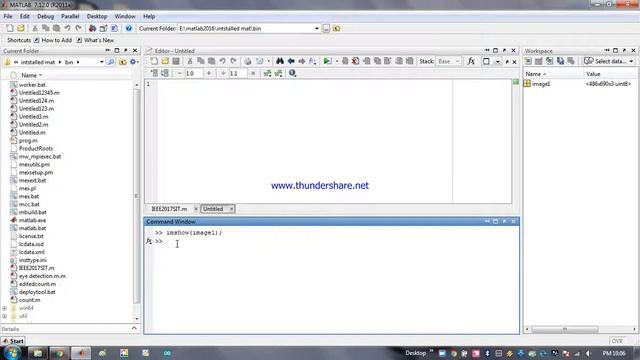Save the file in Editor toolbar
The height and width of the screenshot is (360, 640).
pyautogui.click(x=176, y=61)
